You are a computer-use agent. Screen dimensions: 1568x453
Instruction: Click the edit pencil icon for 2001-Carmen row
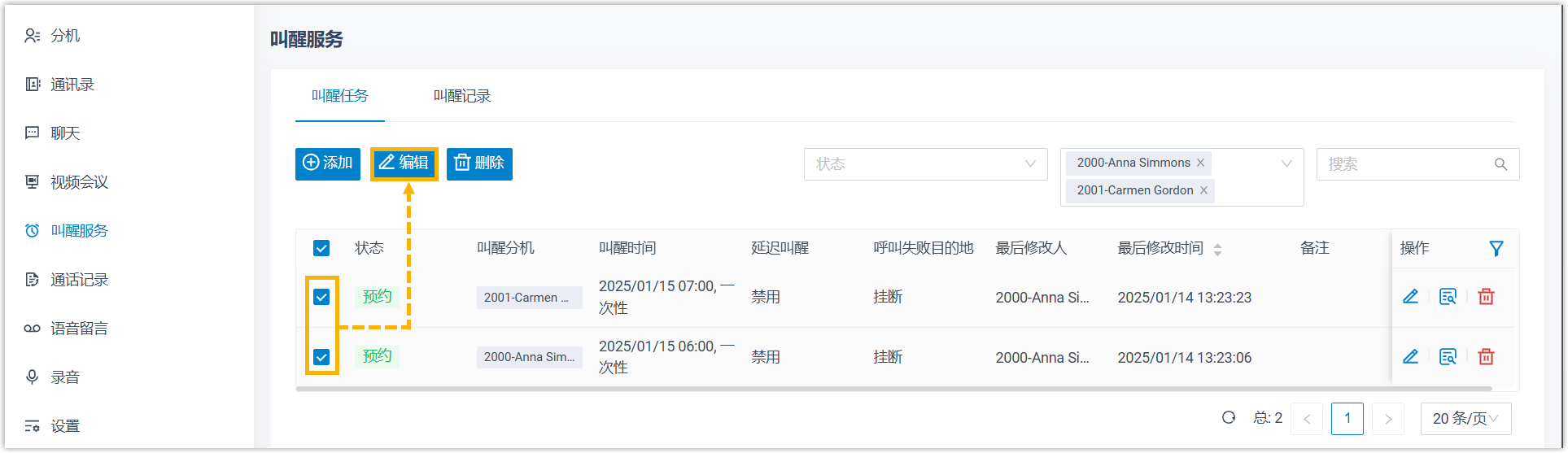(1410, 297)
